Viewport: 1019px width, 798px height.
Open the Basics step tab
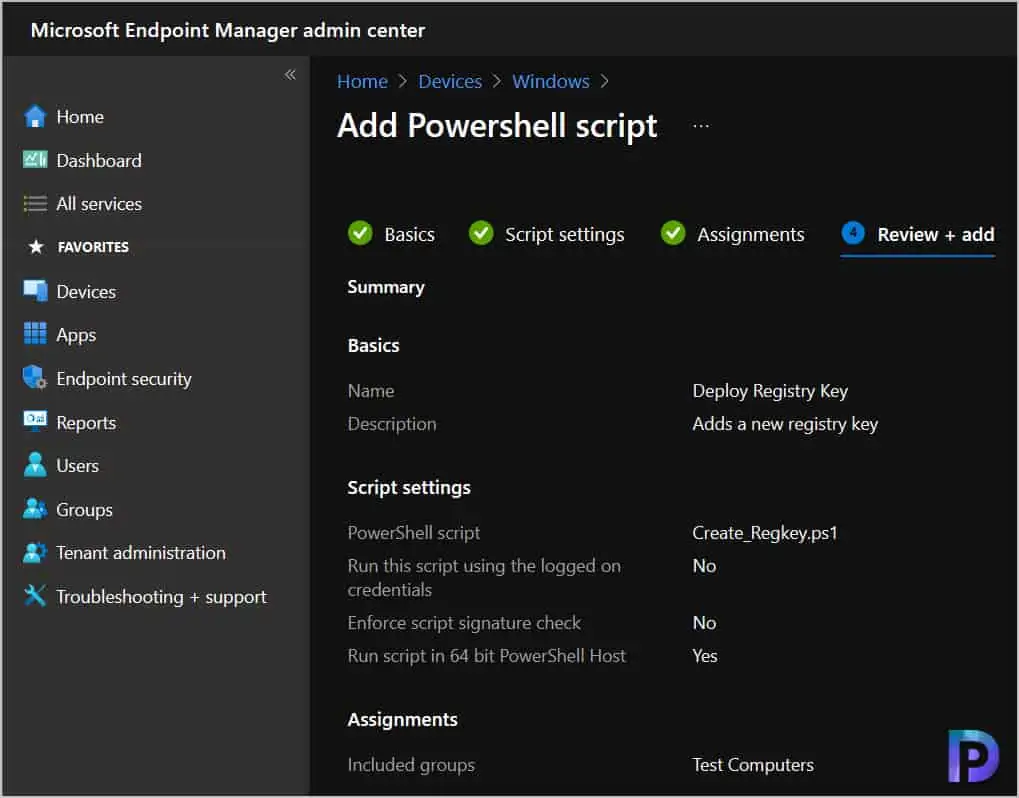point(392,234)
